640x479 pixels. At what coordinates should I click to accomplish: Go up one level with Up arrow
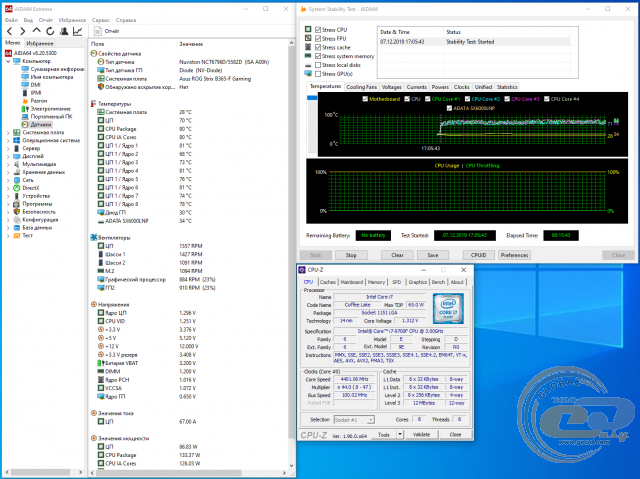(36, 31)
